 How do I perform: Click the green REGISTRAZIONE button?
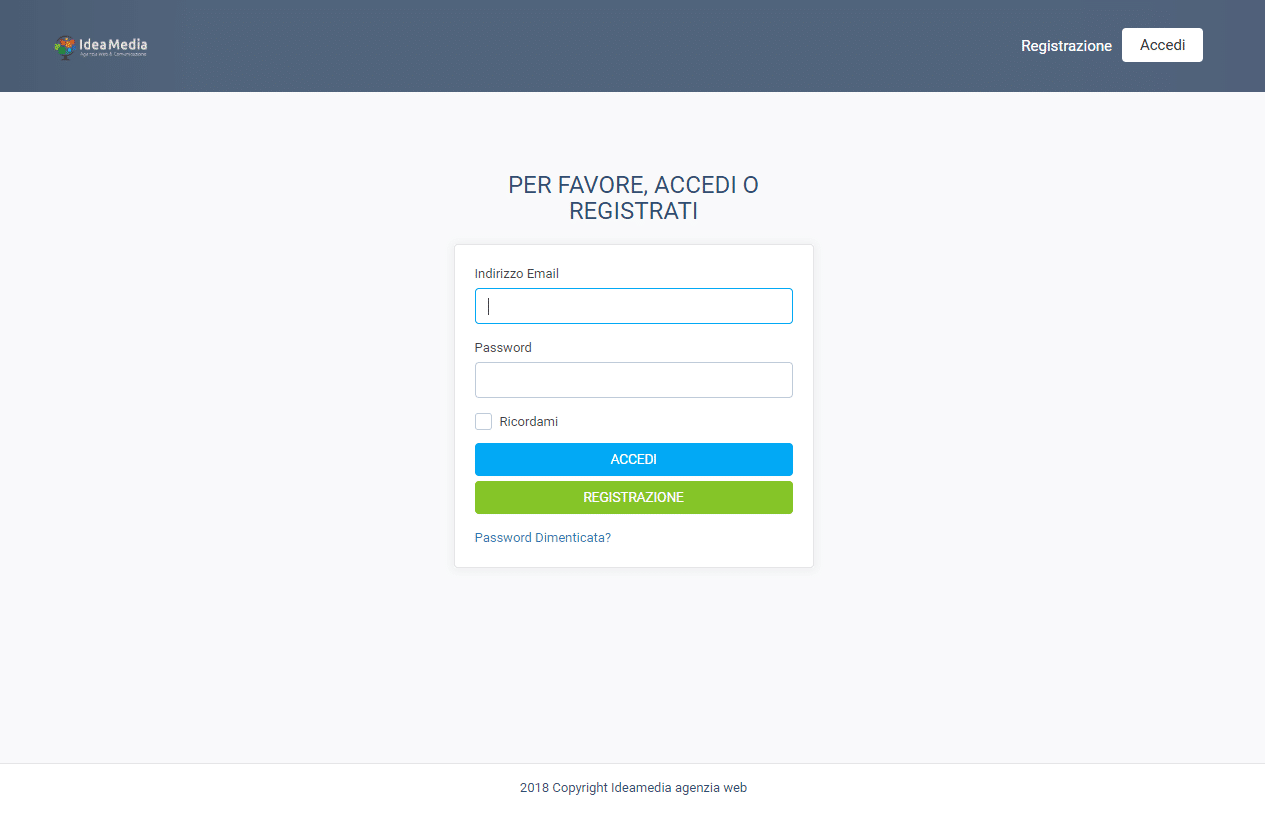point(634,497)
